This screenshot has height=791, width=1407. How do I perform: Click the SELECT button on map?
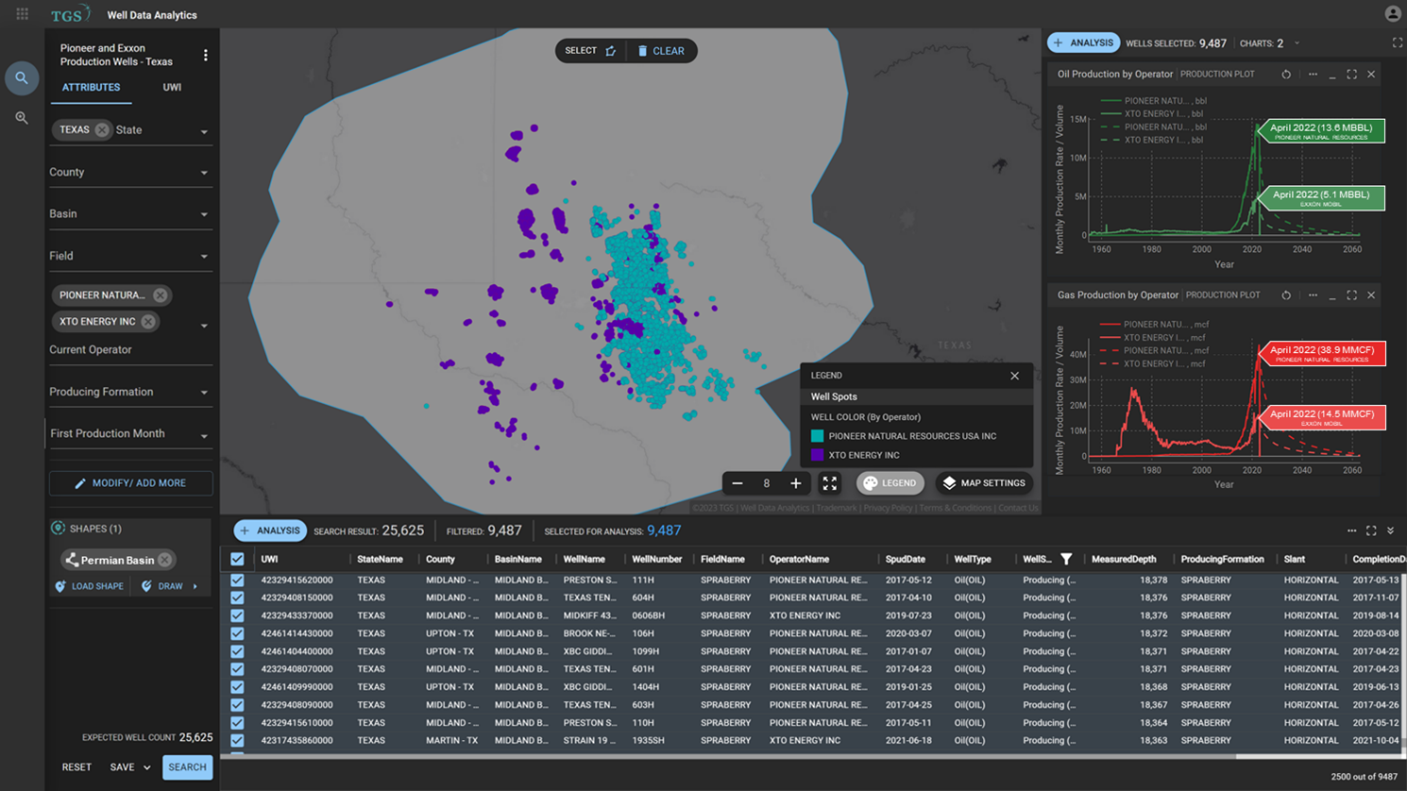tap(591, 51)
